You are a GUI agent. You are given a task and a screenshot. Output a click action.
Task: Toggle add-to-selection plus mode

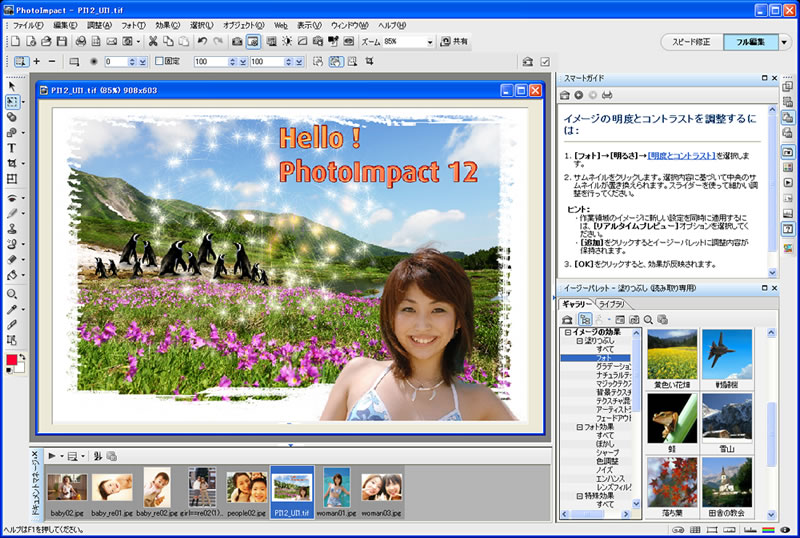pos(37,61)
